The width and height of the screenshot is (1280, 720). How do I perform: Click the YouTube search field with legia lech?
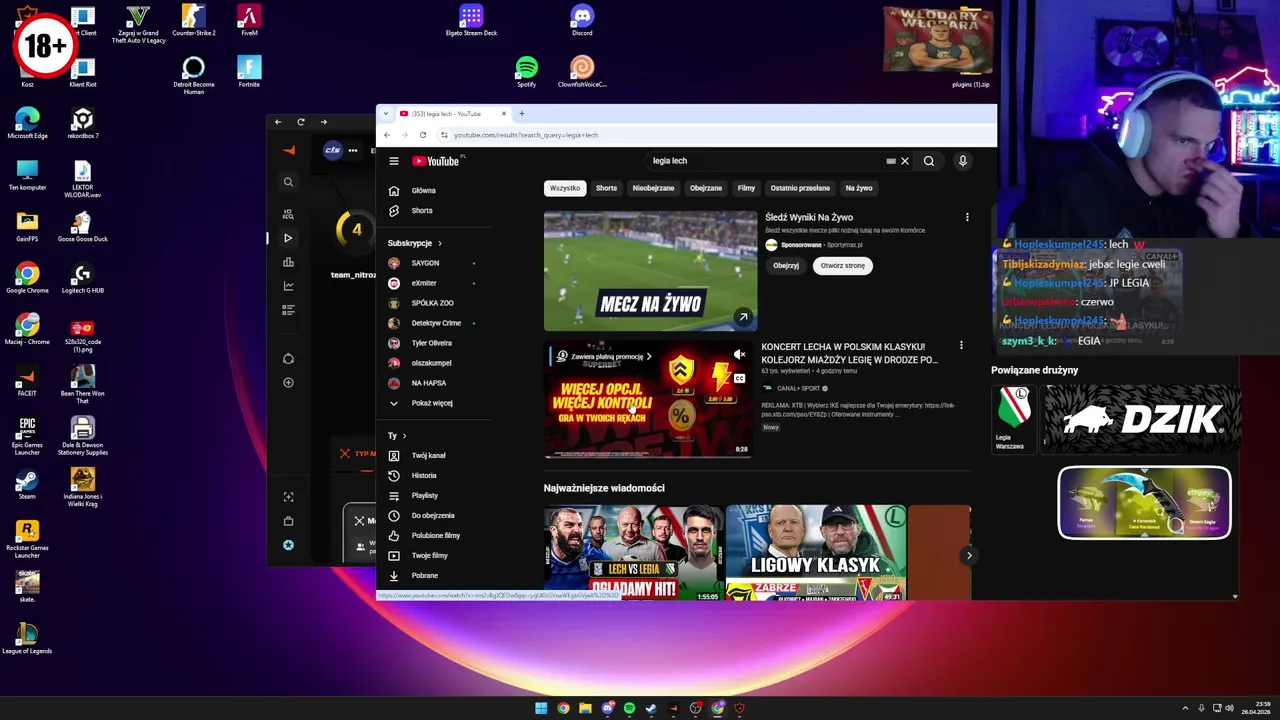pos(765,161)
